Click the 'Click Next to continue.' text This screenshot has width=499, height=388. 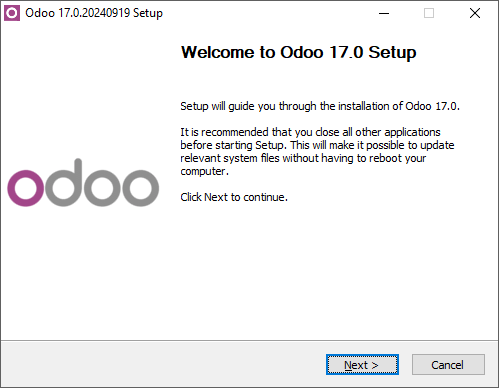234,197
